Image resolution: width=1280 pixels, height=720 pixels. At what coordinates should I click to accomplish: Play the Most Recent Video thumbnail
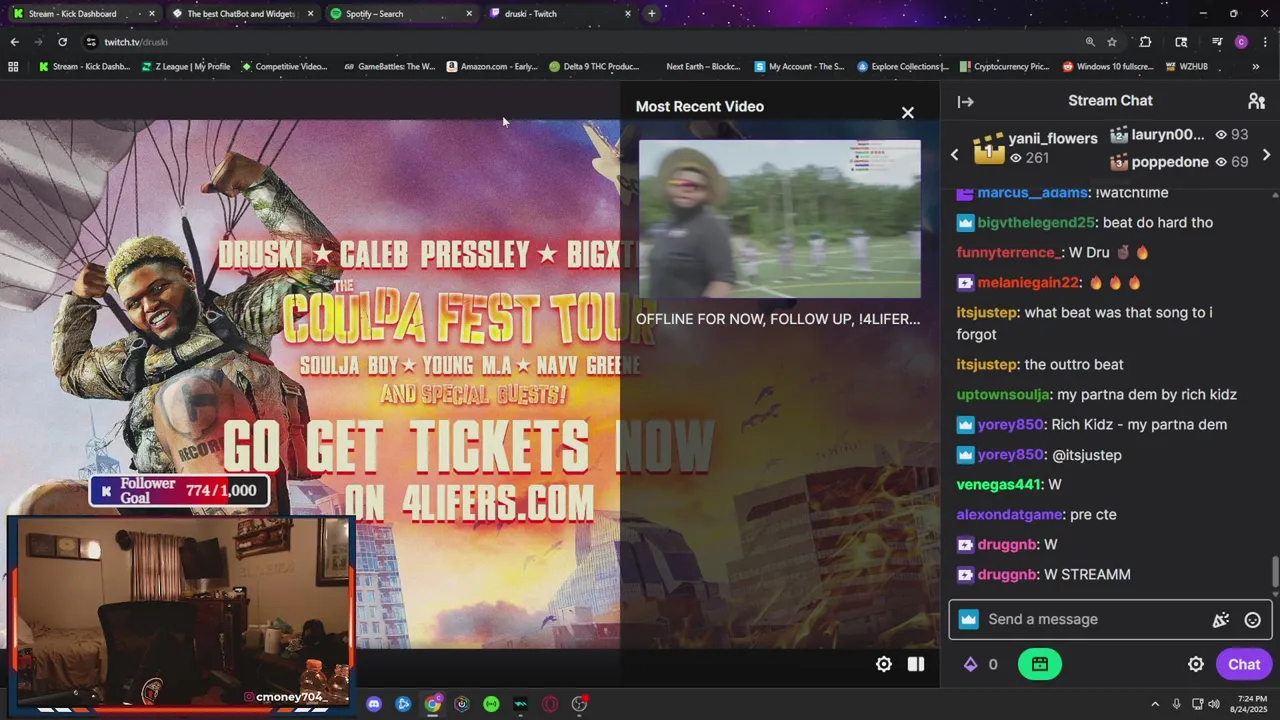pos(780,219)
